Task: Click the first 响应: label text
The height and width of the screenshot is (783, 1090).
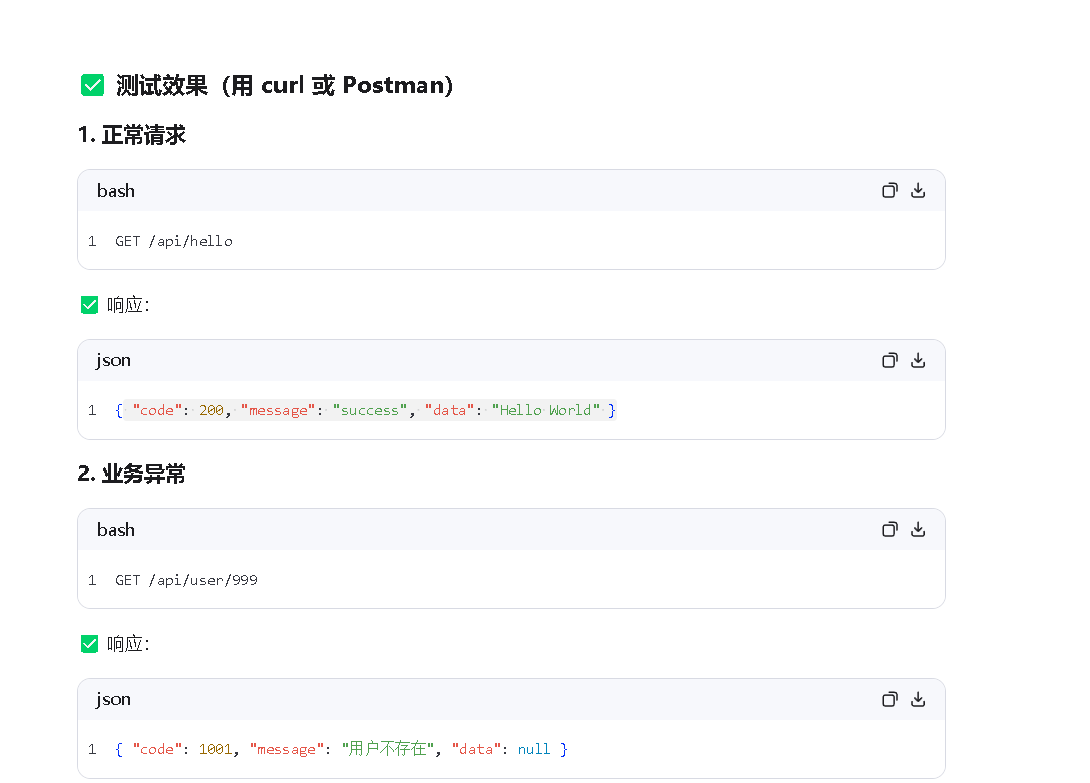Action: point(128,305)
